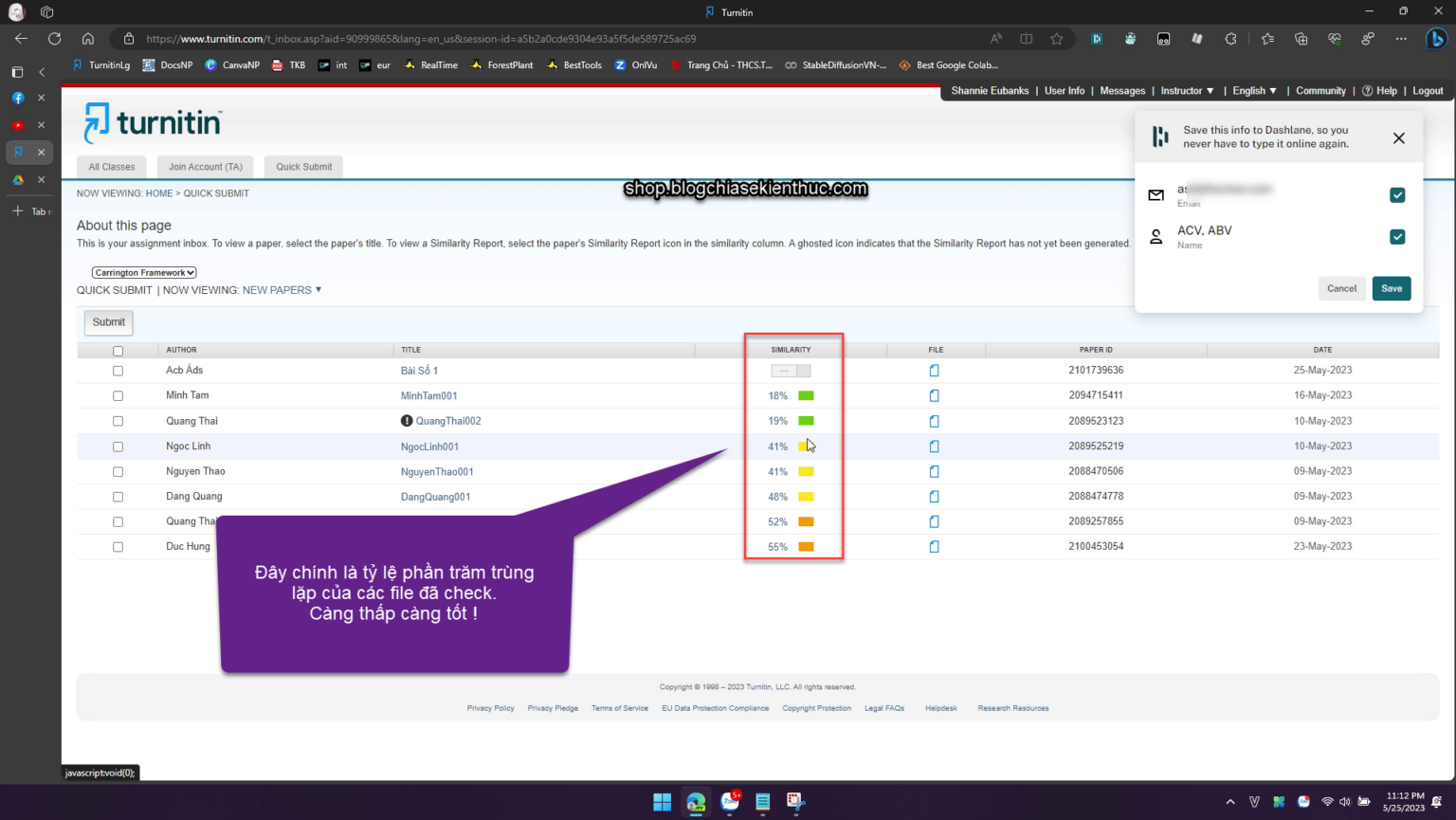Viewport: 1456px width, 820px height.
Task: Click the Logout link
Action: coord(1428,91)
